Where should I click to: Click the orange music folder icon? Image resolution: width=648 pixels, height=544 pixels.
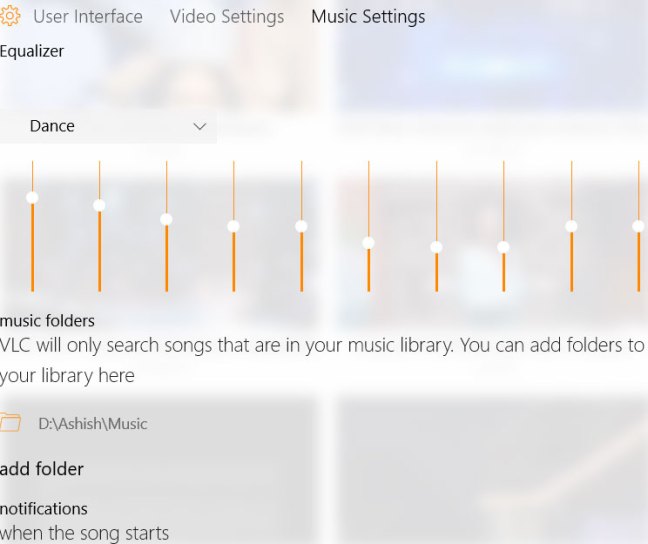pyautogui.click(x=10, y=422)
